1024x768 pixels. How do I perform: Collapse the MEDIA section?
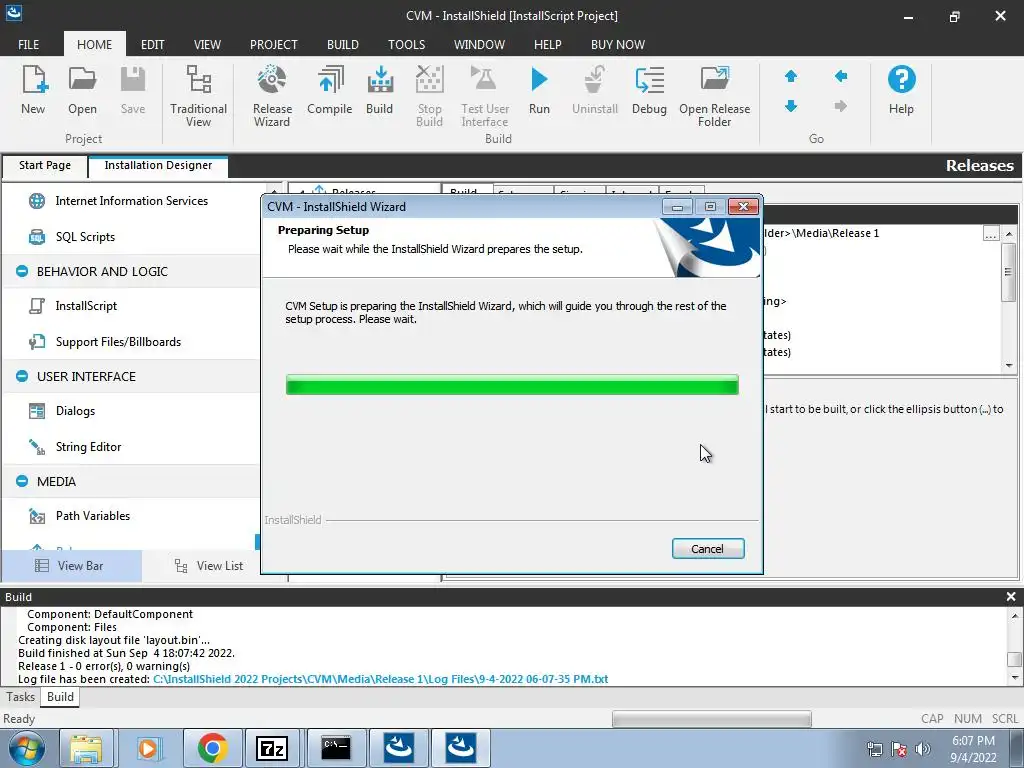22,481
